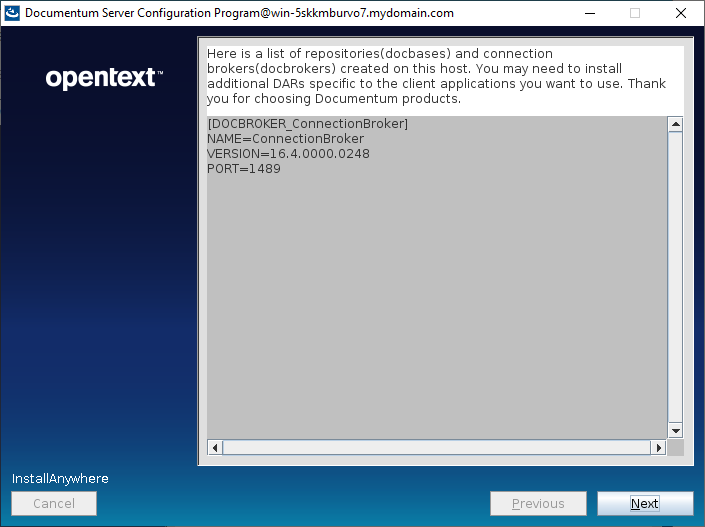Click the horizontal scrollbar track

pyautogui.click(x=437, y=447)
